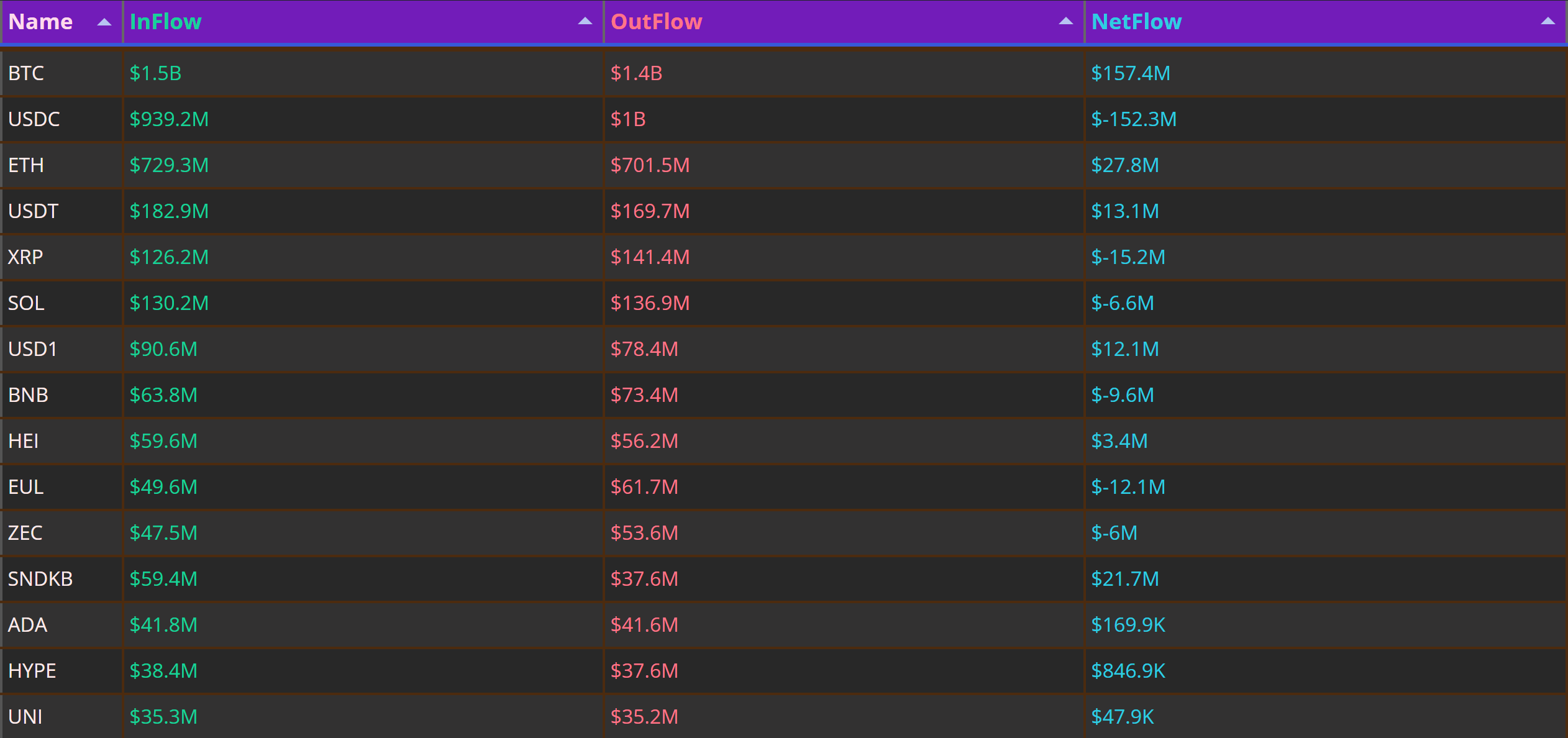Choose the SOL row name

pyautogui.click(x=26, y=303)
